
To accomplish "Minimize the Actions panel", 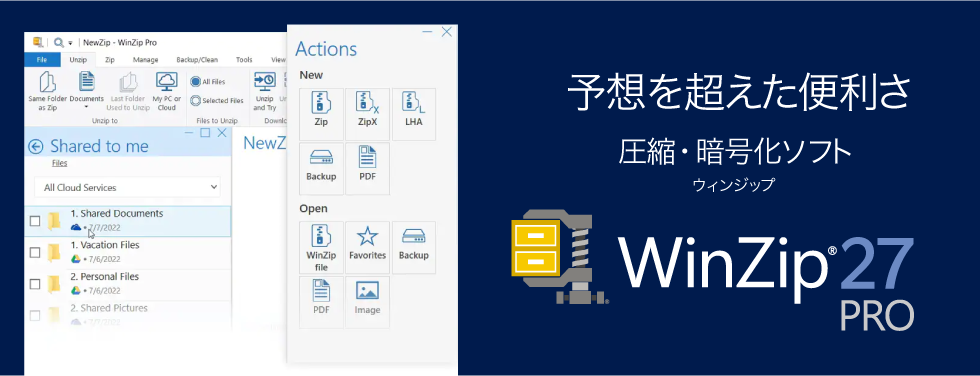I will point(428,31).
